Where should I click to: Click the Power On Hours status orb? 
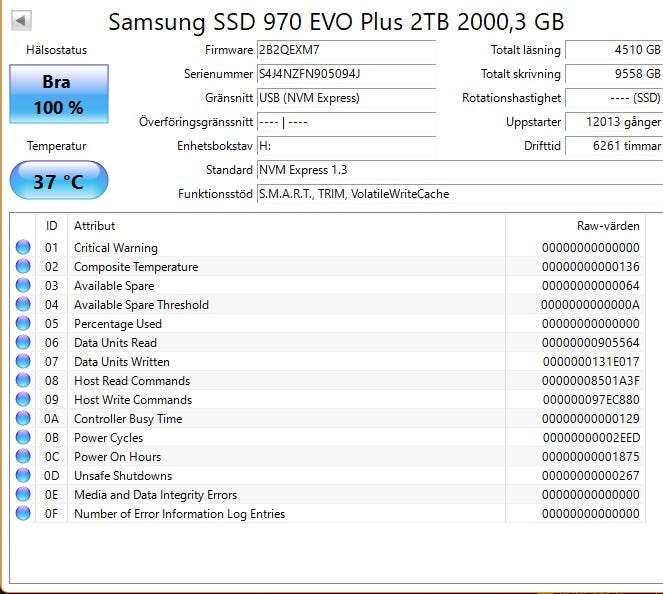23,457
